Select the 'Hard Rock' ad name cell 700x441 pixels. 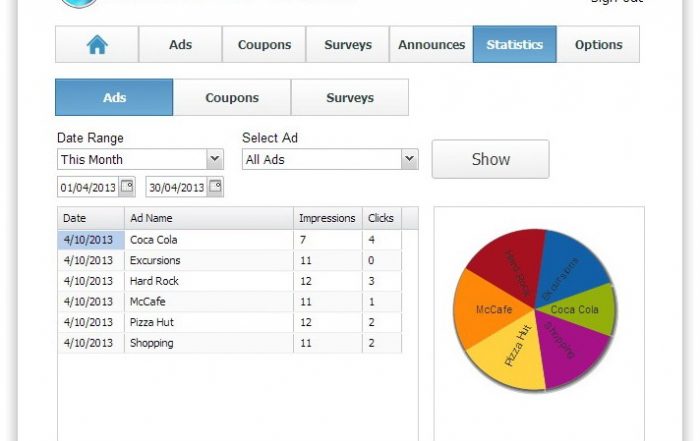coord(209,281)
